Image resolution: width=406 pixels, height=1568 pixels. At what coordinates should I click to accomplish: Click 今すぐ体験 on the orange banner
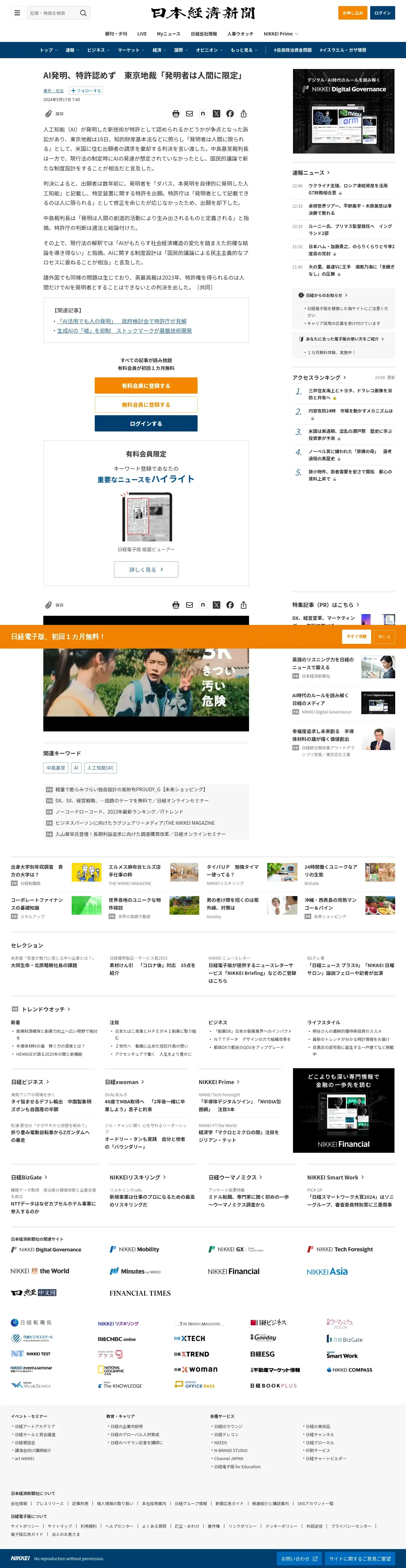click(357, 637)
